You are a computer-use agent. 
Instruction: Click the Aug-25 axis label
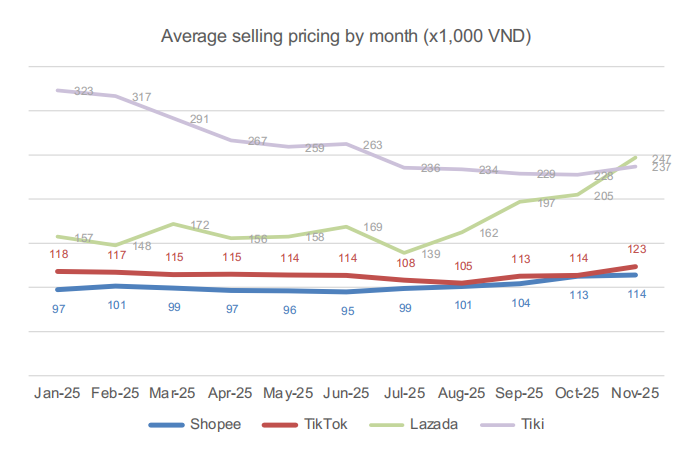(462, 394)
